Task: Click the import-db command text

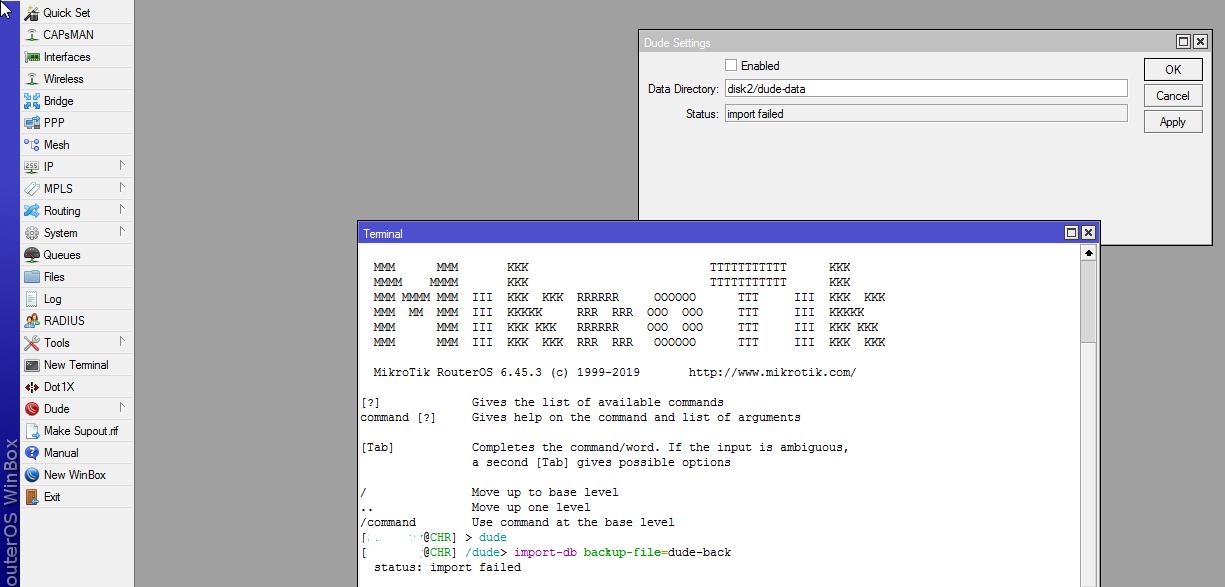Action: pos(545,552)
